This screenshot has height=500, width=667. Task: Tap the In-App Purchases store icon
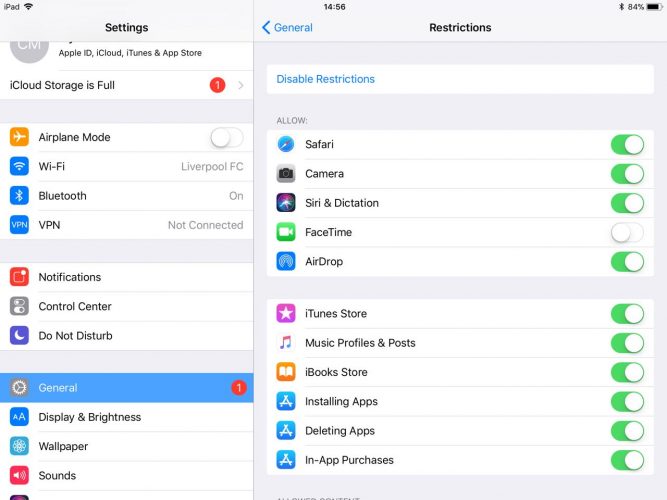click(x=286, y=460)
